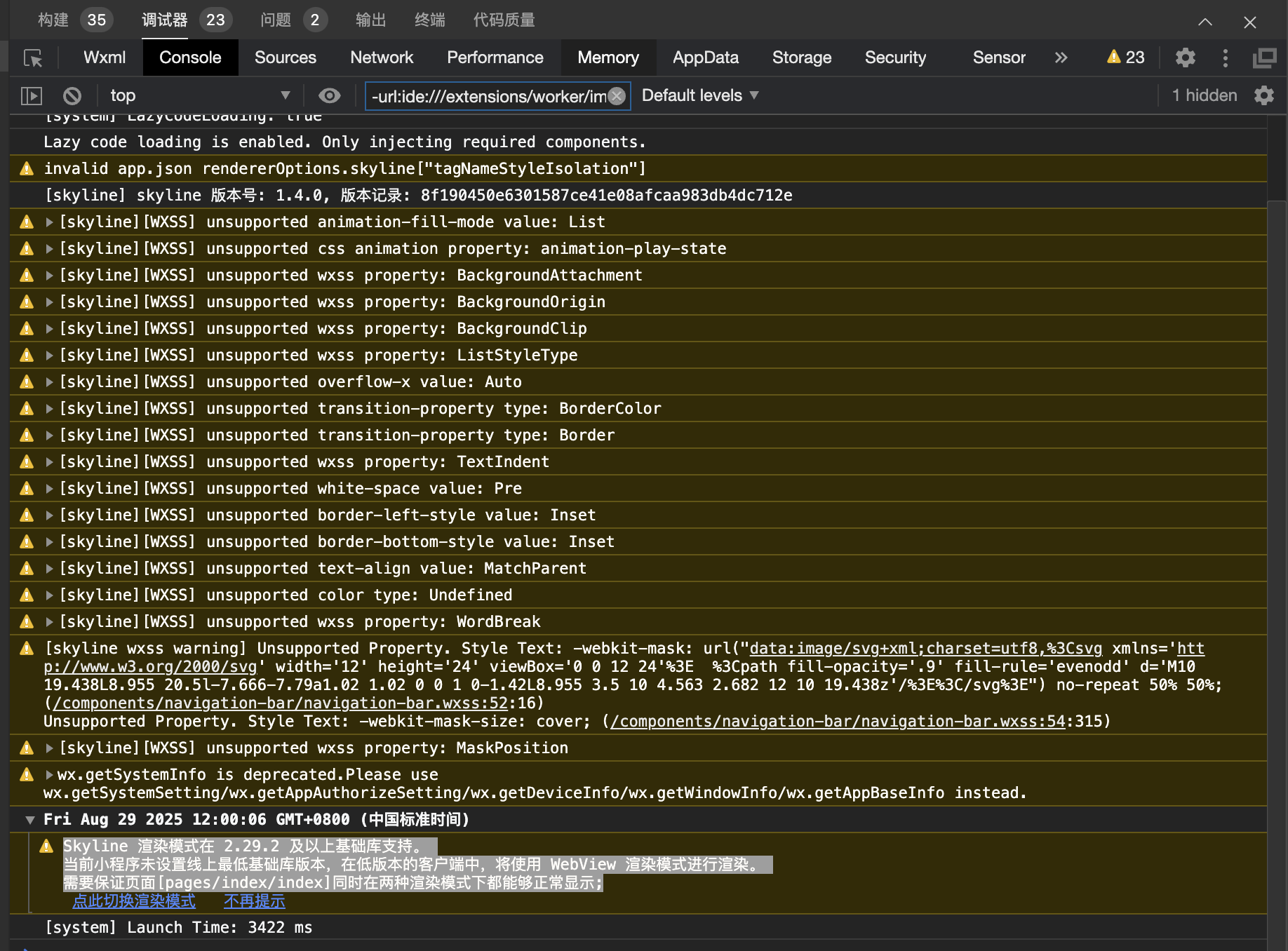Expand the TextIndent warning row
Screen dimensions: 1288x951
pos(49,462)
